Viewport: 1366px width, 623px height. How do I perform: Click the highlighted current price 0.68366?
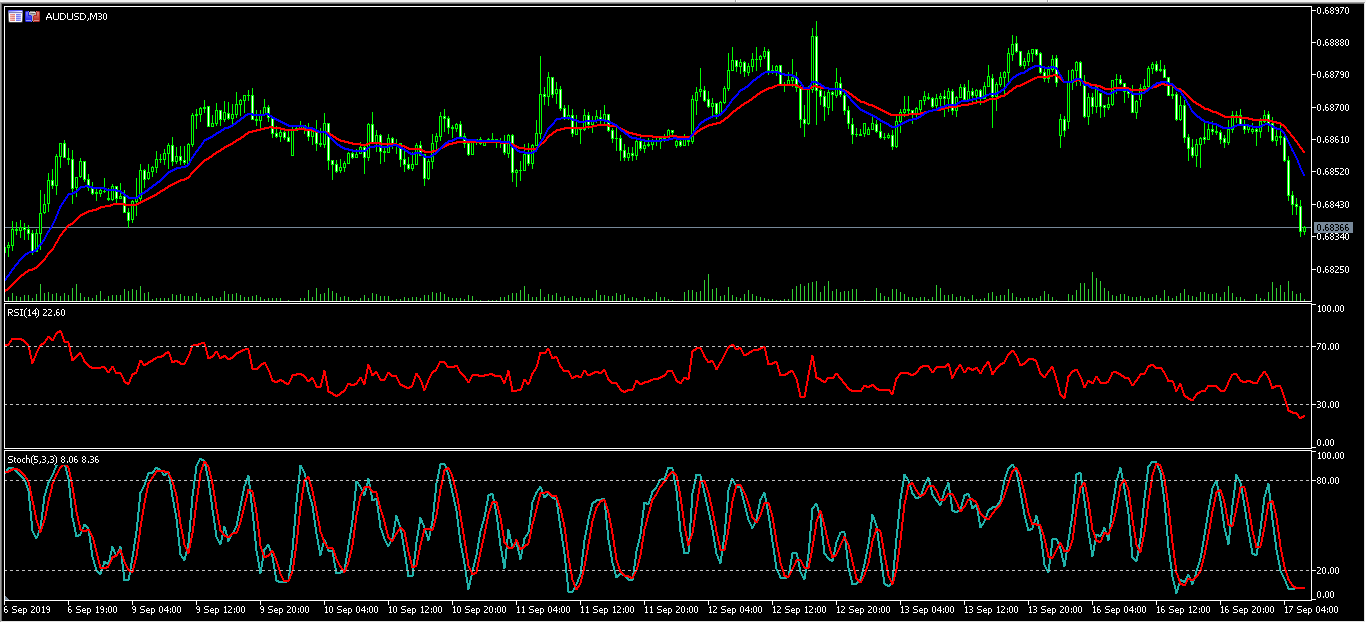click(x=1334, y=228)
